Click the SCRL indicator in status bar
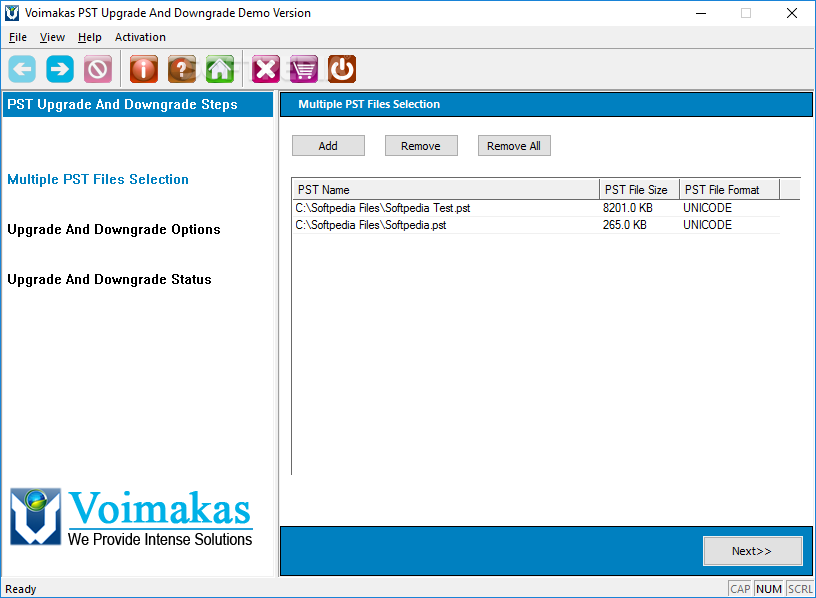The image size is (816, 598). coord(800,589)
